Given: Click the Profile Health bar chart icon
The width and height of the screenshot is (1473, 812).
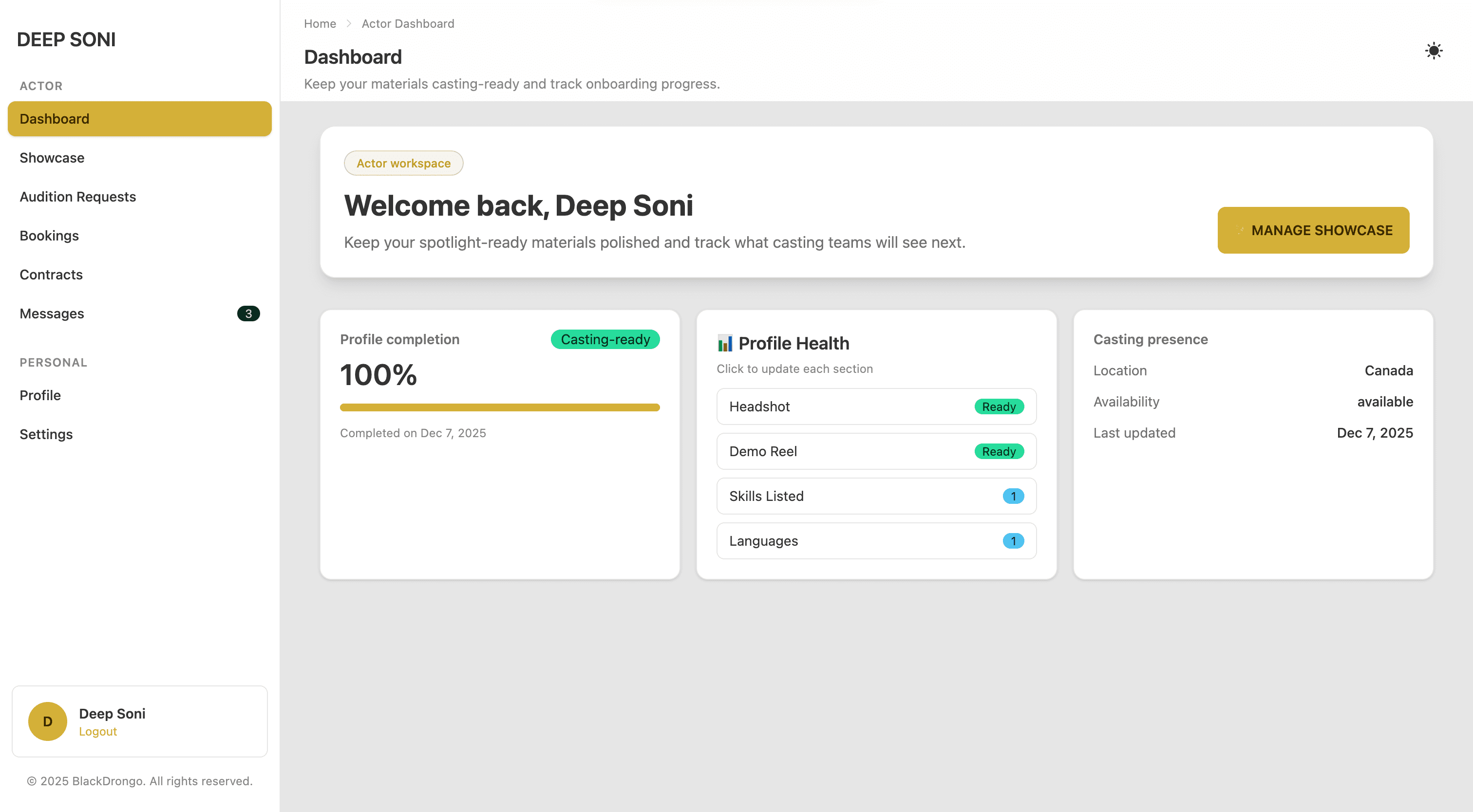Looking at the screenshot, I should click(724, 343).
